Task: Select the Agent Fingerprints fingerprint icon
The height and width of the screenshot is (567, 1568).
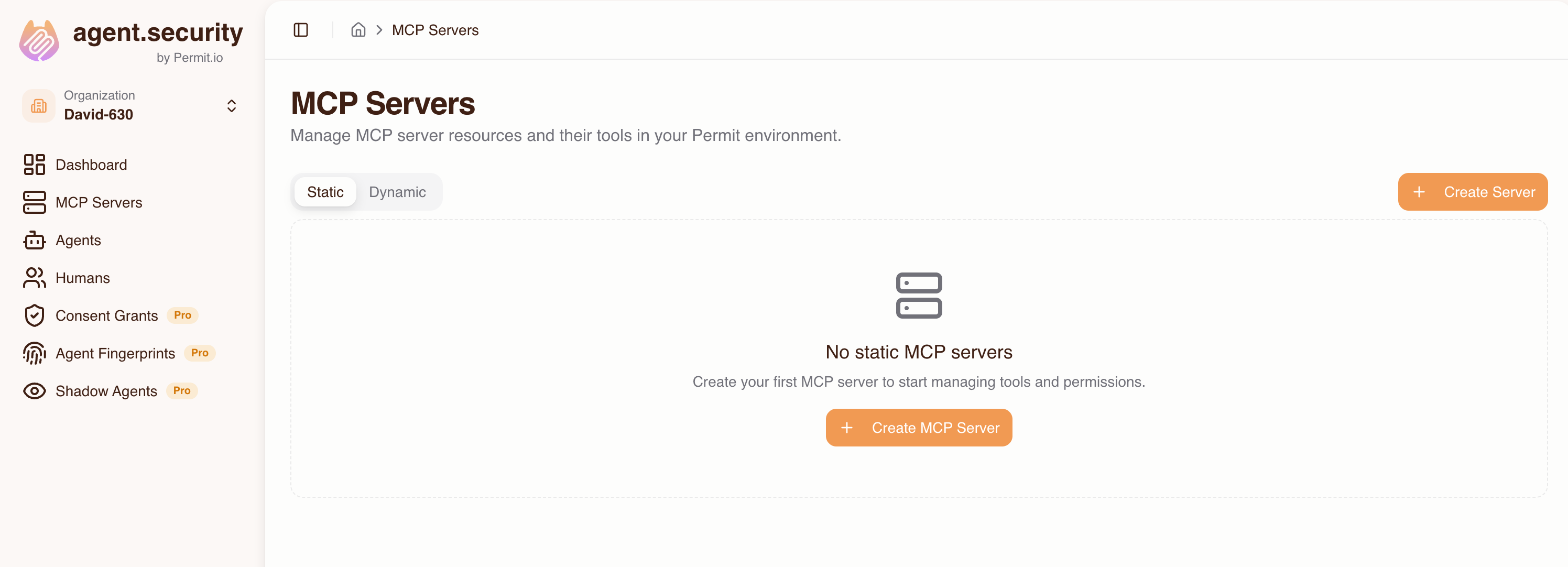Action: click(x=34, y=353)
